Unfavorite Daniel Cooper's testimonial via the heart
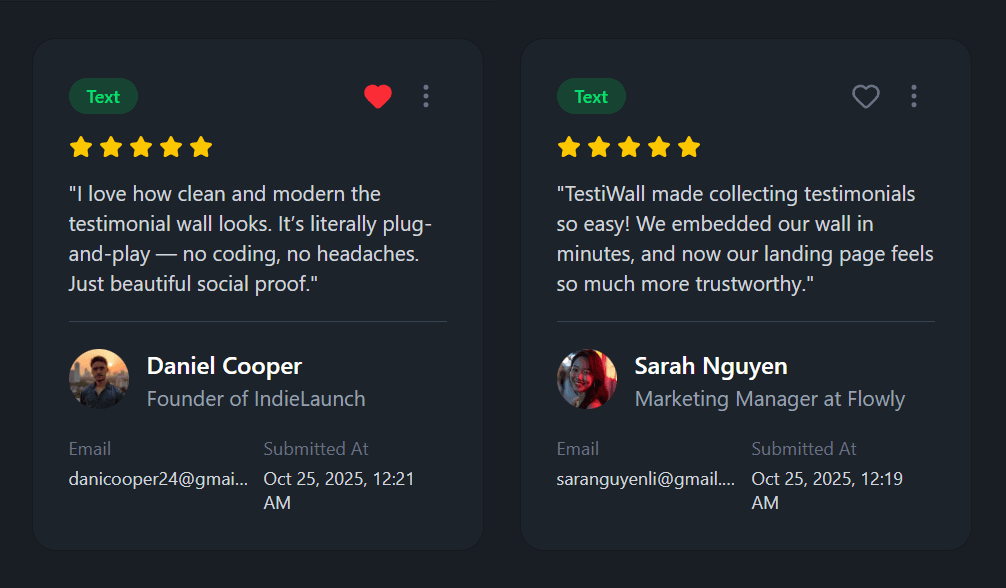 377,96
